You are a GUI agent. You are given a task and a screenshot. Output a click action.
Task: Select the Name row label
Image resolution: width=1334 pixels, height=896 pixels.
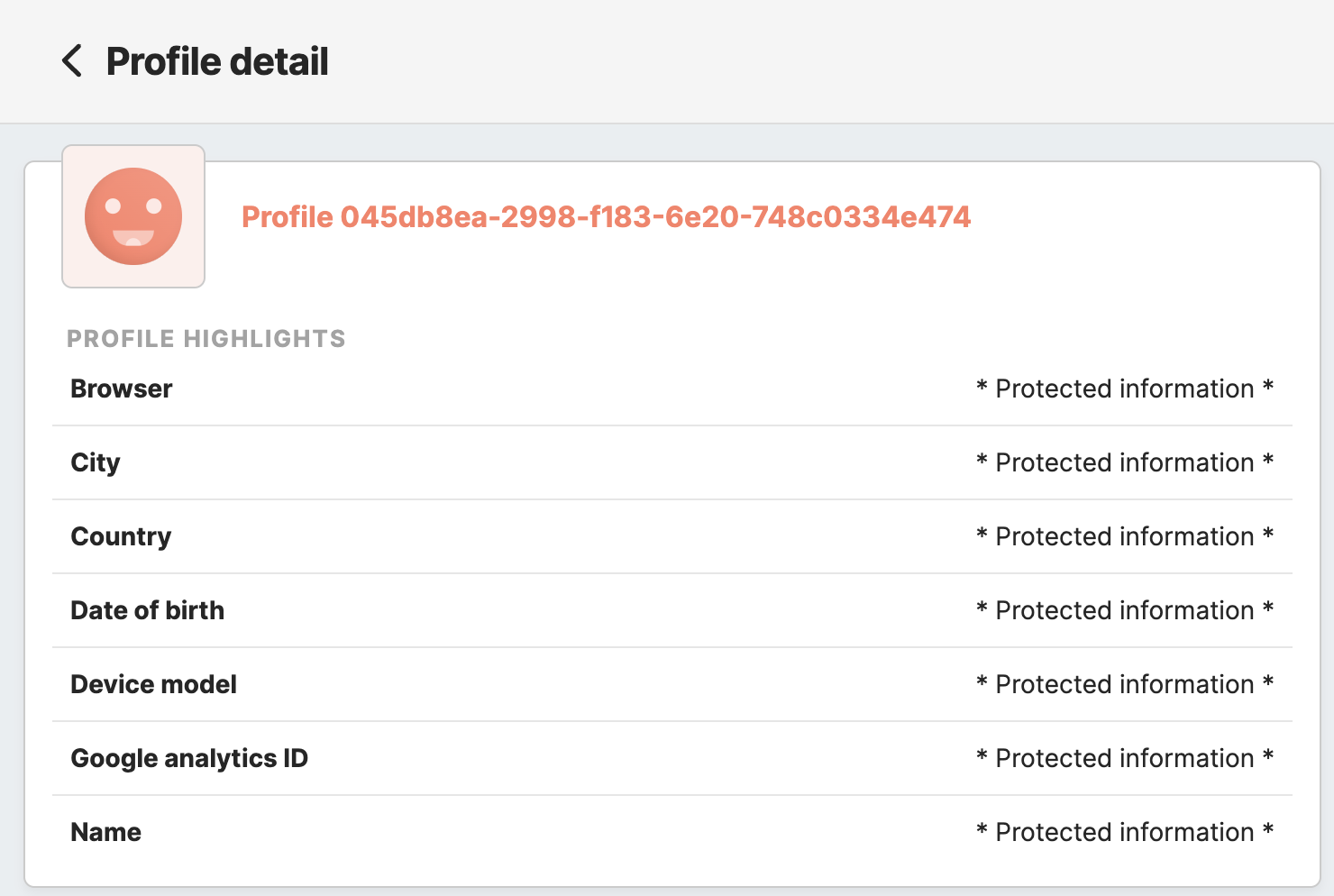[x=106, y=832]
